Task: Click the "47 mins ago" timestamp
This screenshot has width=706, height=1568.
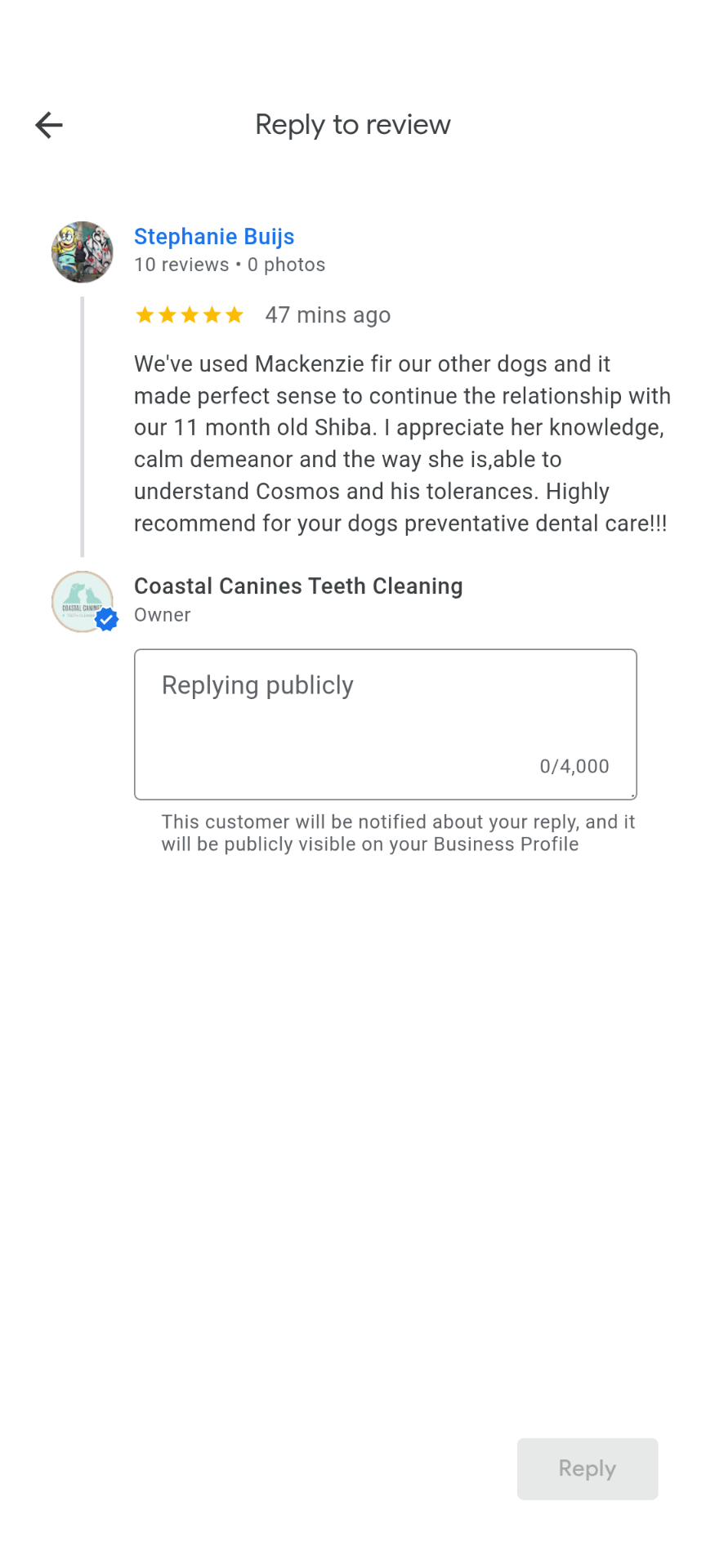Action: pyautogui.click(x=328, y=315)
